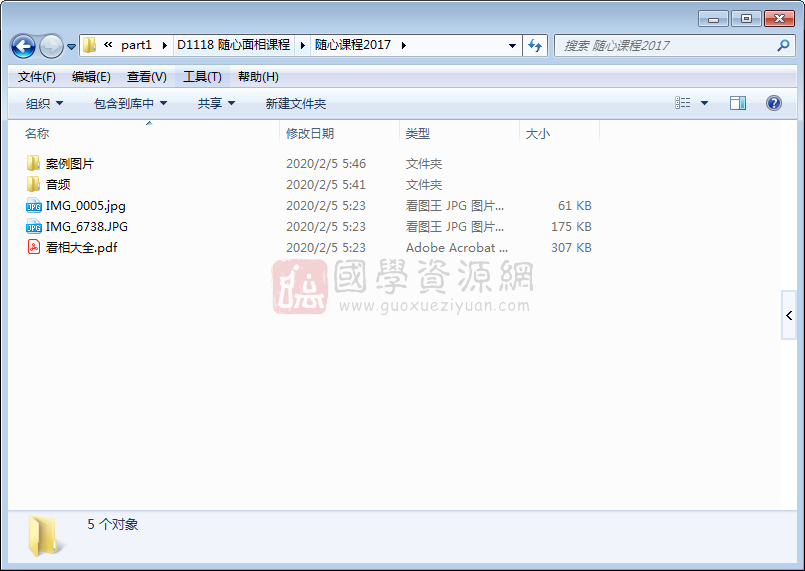Viewport: 805px width, 571px height.
Task: Click the Adobe Acrobat type cell
Action: tap(457, 248)
